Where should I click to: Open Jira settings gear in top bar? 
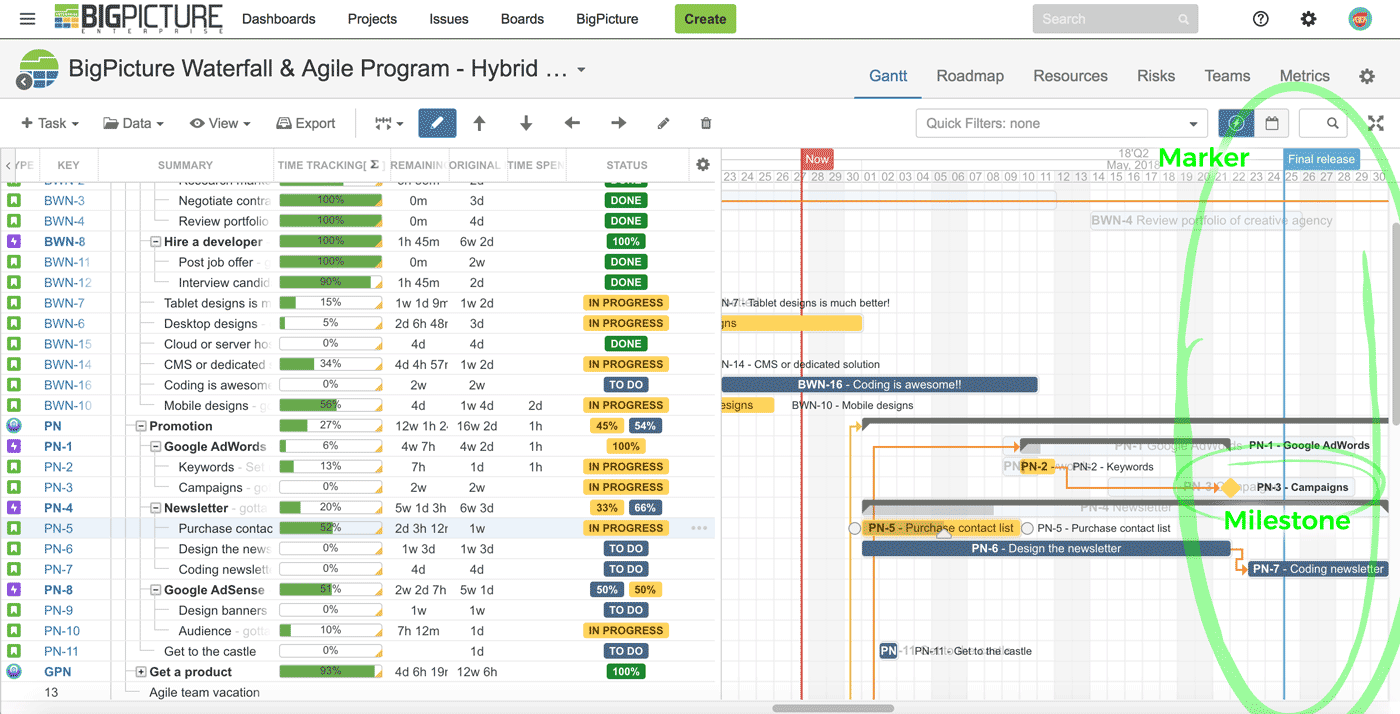1308,19
